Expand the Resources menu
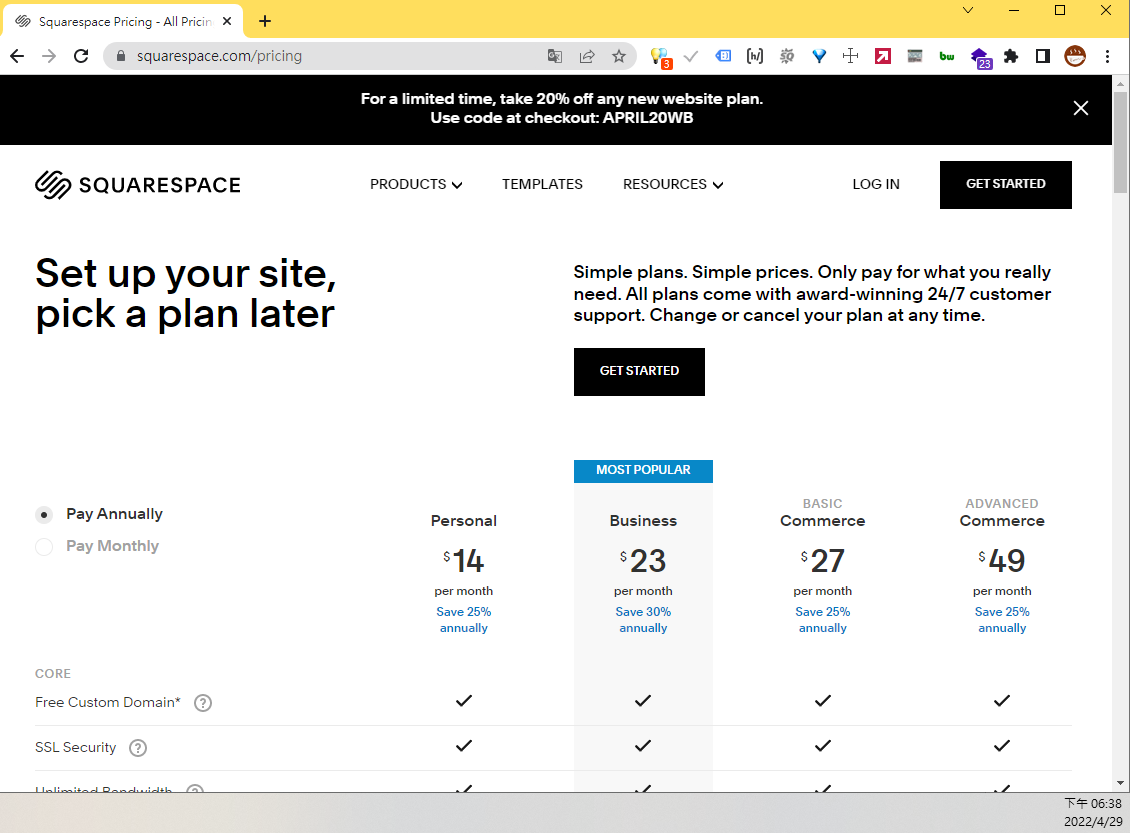The image size is (1130, 833). click(x=672, y=184)
